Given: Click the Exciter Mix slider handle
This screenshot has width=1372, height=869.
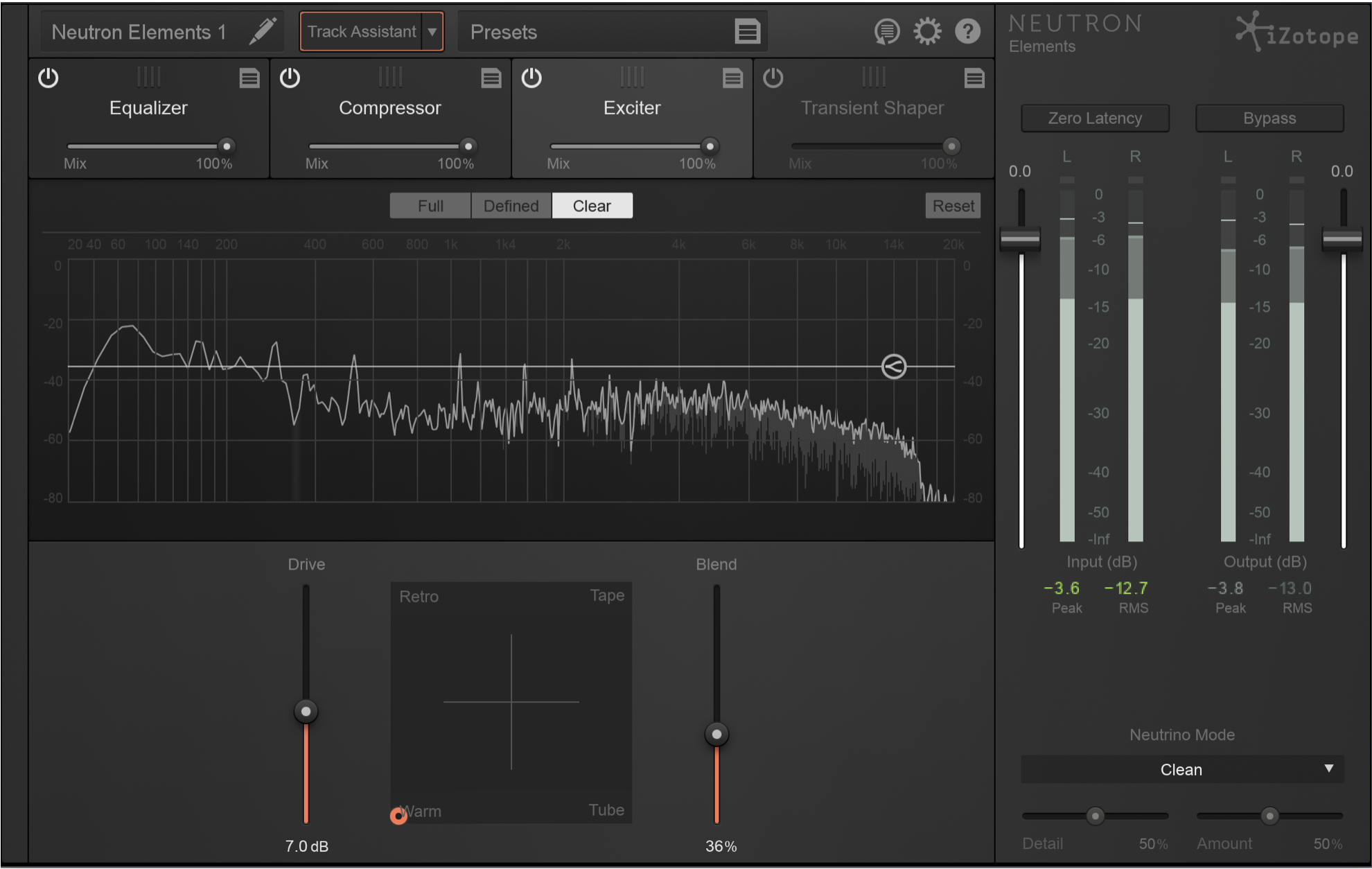Looking at the screenshot, I should (710, 146).
